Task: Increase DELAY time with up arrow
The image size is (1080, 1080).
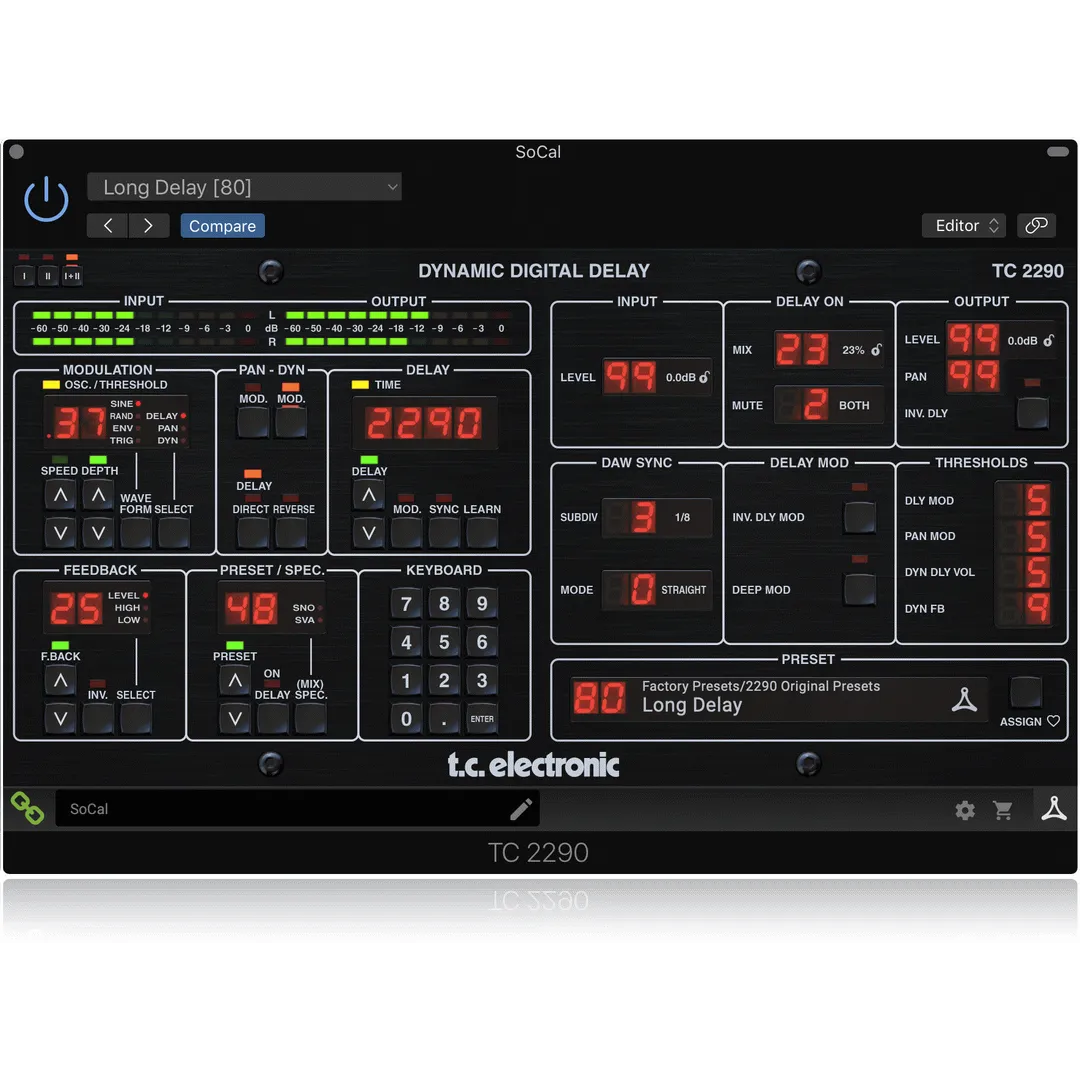Action: (368, 495)
